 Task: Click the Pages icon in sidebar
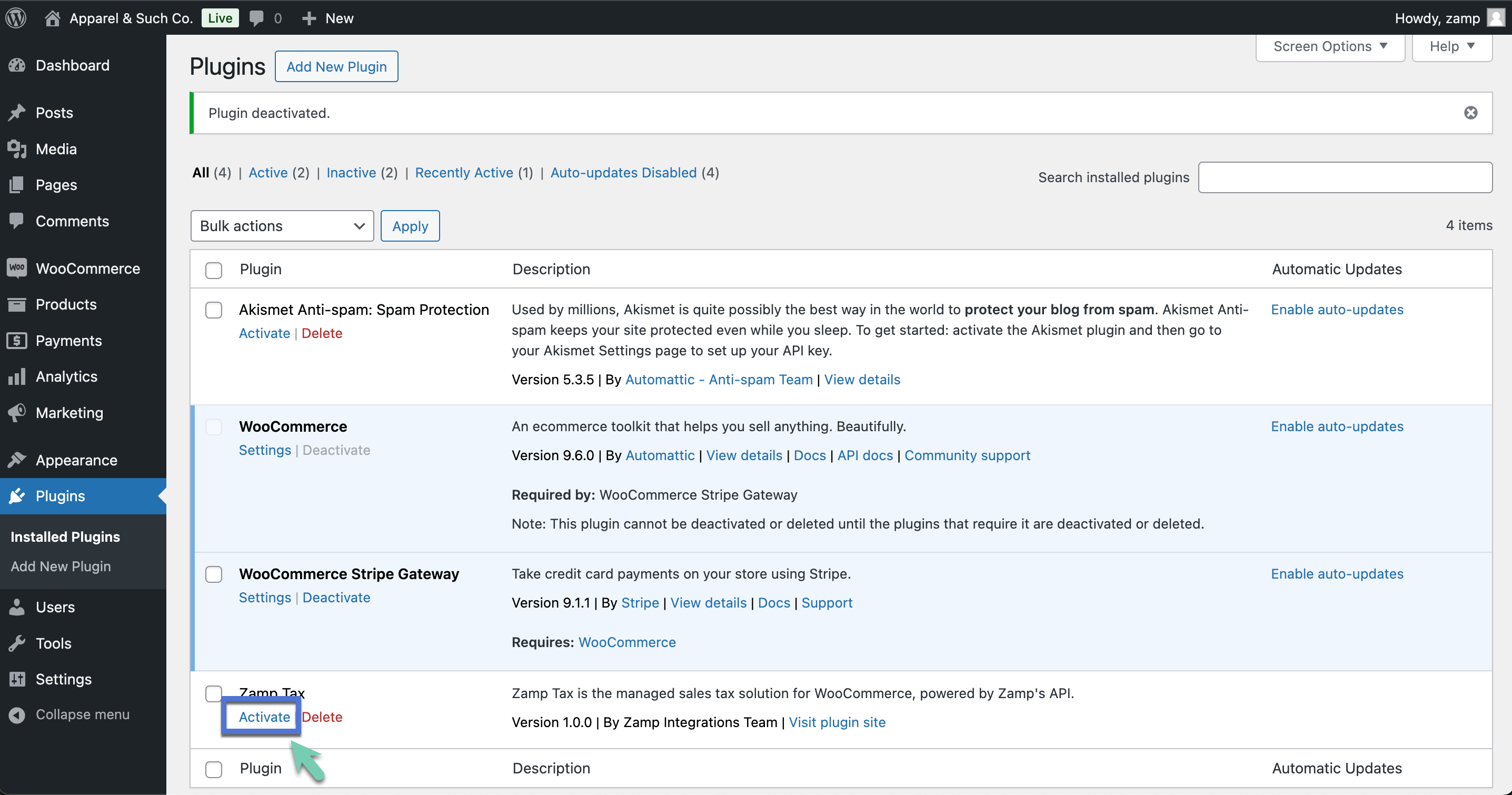coord(16,184)
